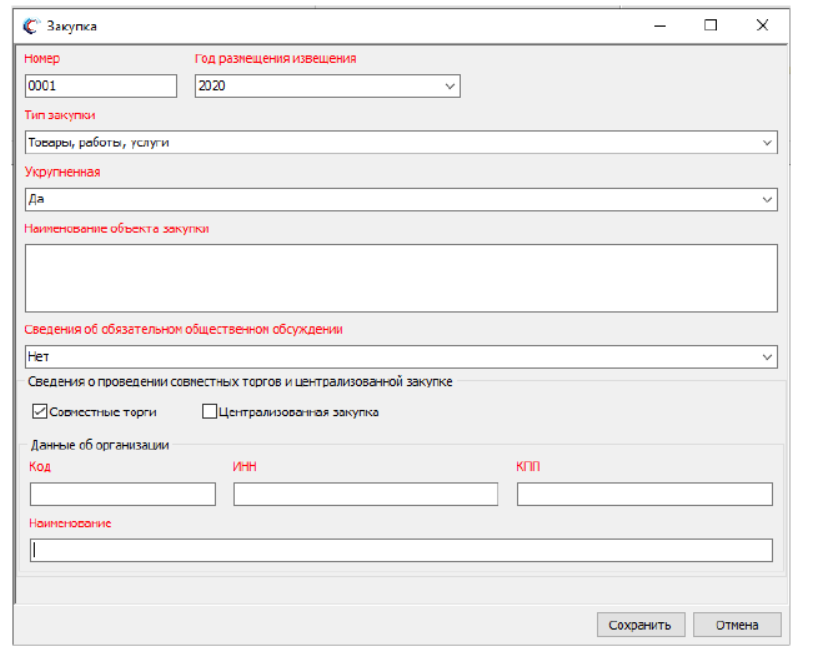Open the Год размещения извещения dropdown arrow
This screenshot has height=655, width=820.
[450, 86]
